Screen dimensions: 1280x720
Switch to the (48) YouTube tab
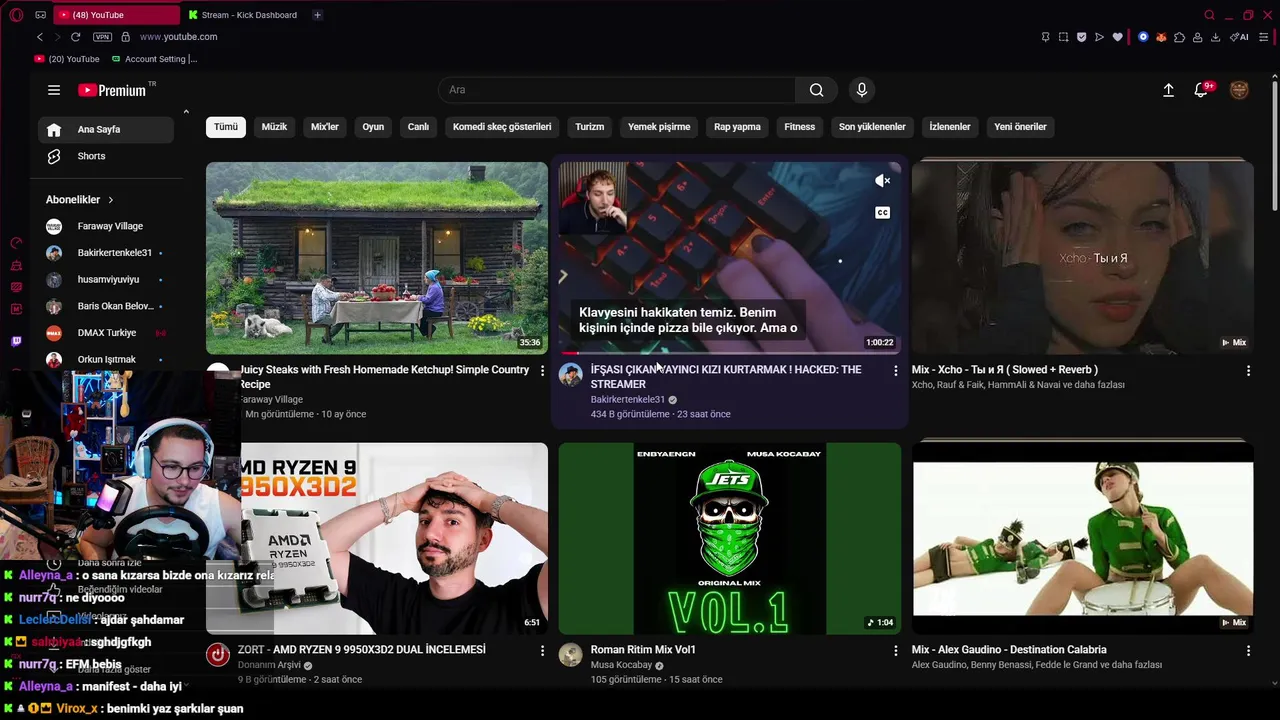click(115, 15)
